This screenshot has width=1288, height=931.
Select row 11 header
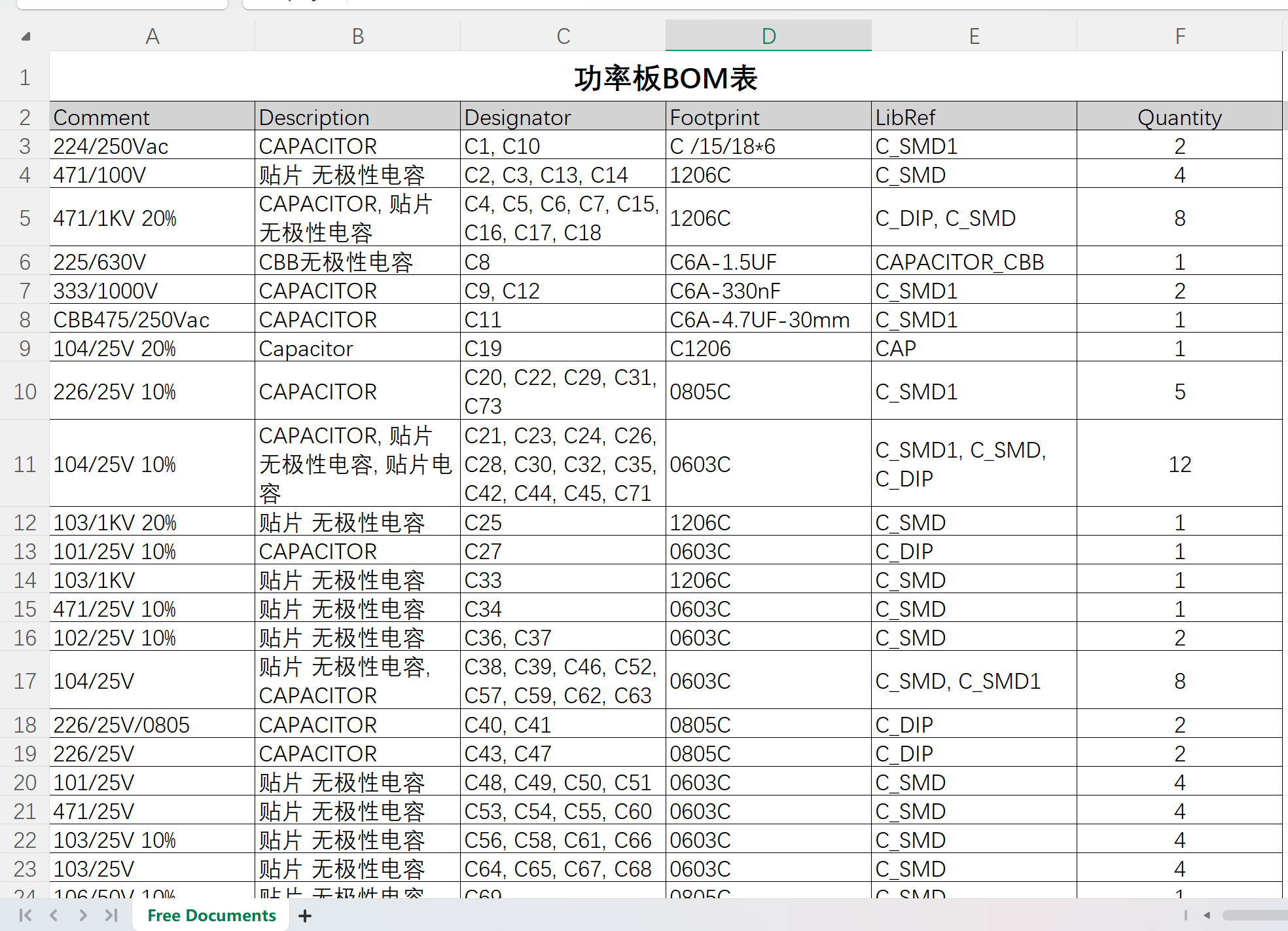[x=25, y=464]
